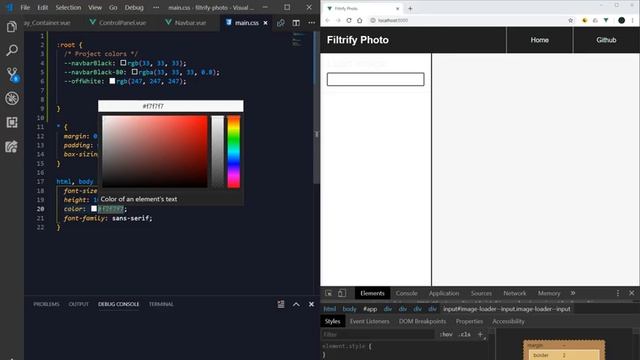
Task: Open the View menu
Action: (x=95, y=7)
